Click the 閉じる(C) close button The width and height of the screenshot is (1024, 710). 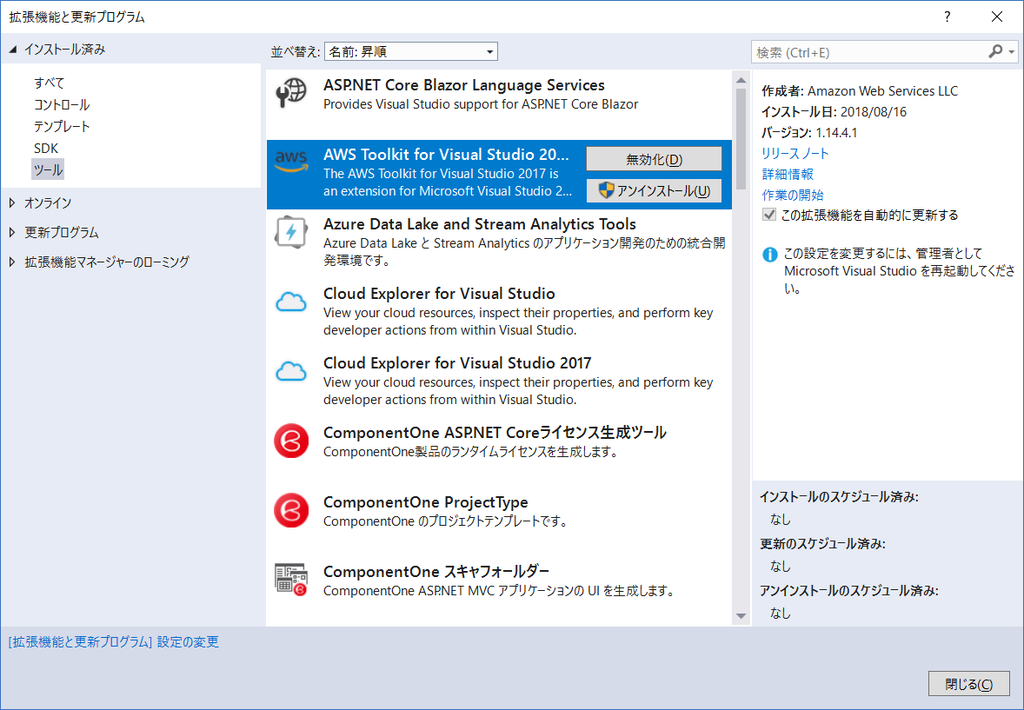(x=968, y=684)
